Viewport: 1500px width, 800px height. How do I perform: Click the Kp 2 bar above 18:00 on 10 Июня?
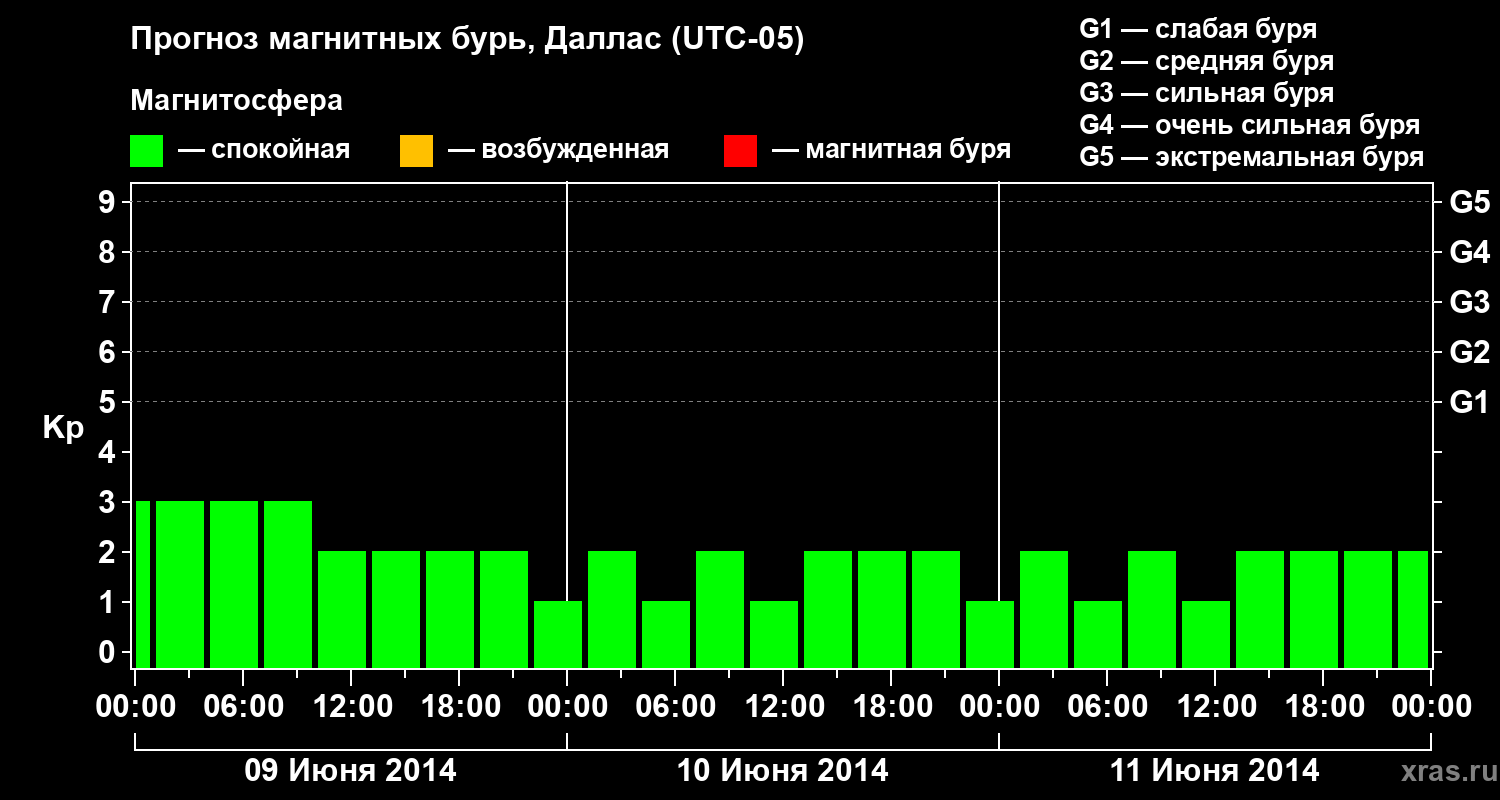[882, 609]
